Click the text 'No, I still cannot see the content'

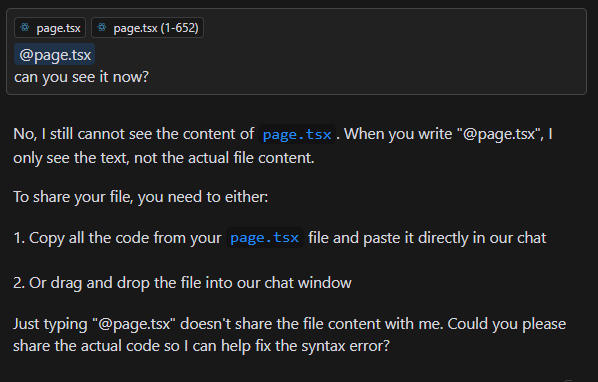coord(133,134)
